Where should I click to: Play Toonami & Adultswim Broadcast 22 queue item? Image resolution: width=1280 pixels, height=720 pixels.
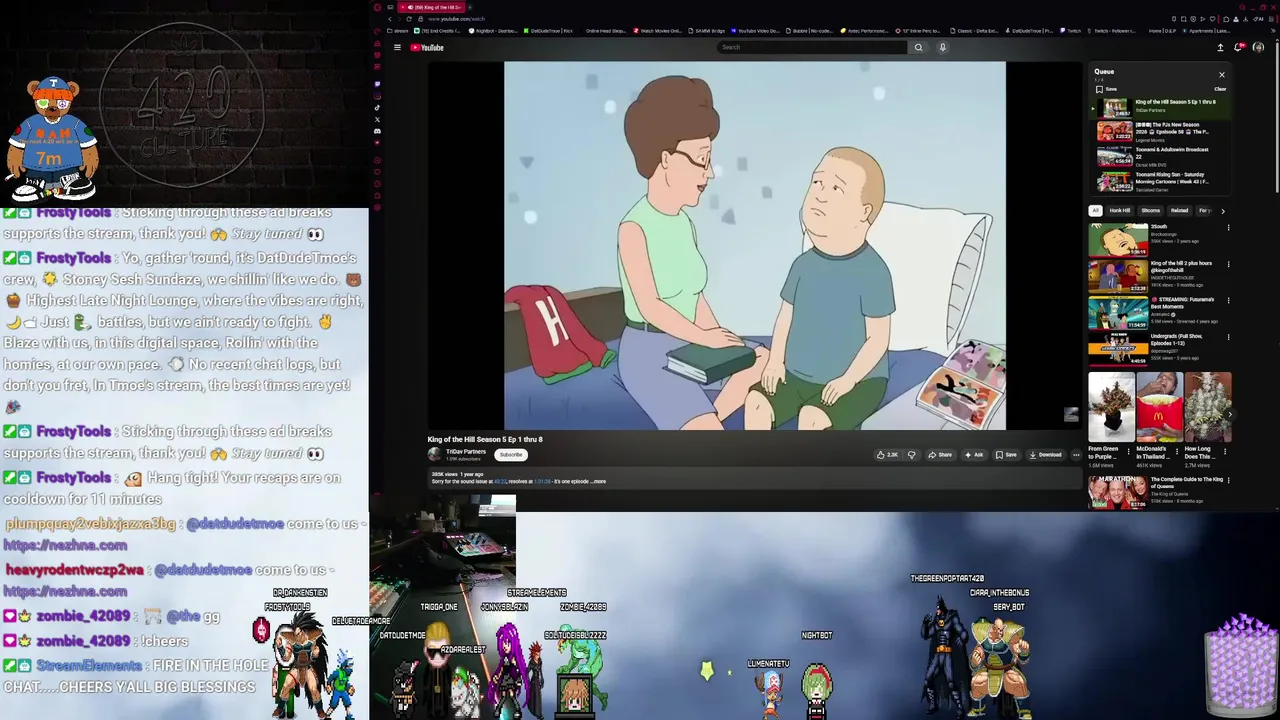tap(1160, 157)
